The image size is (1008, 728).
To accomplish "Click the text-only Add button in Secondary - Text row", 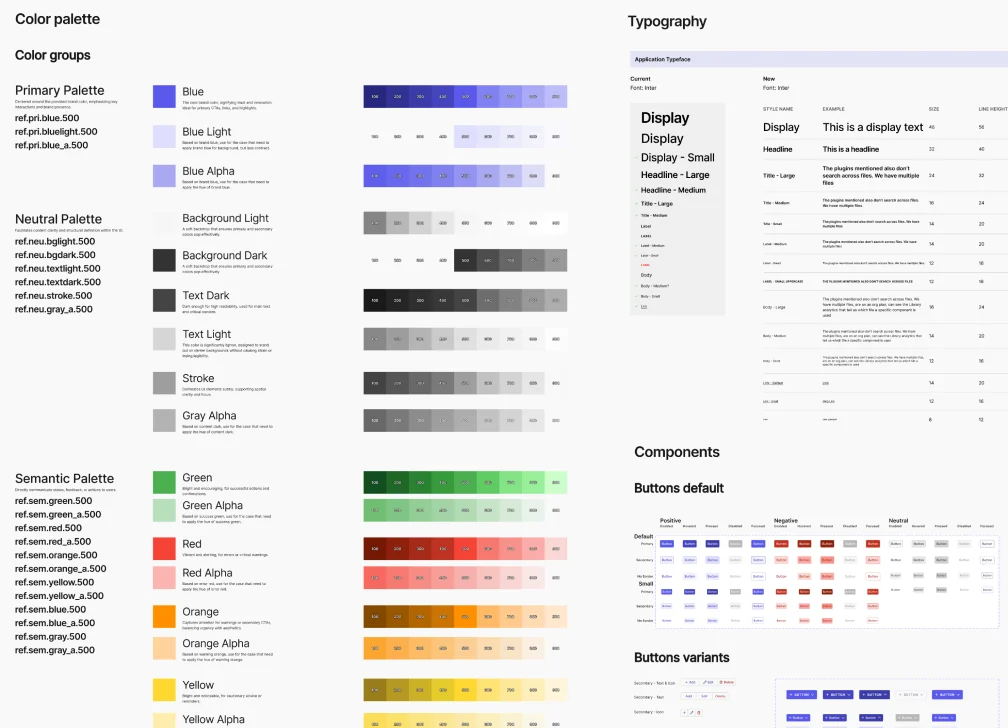I will coord(688,696).
